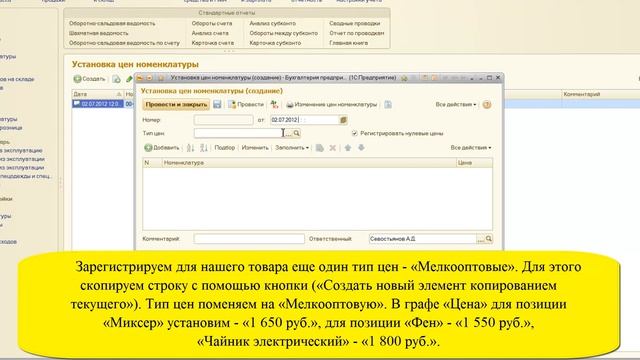Viewport: 640px width, 360px height.
Task: Click Комментарий column header in background list
Action: [x=600, y=94]
